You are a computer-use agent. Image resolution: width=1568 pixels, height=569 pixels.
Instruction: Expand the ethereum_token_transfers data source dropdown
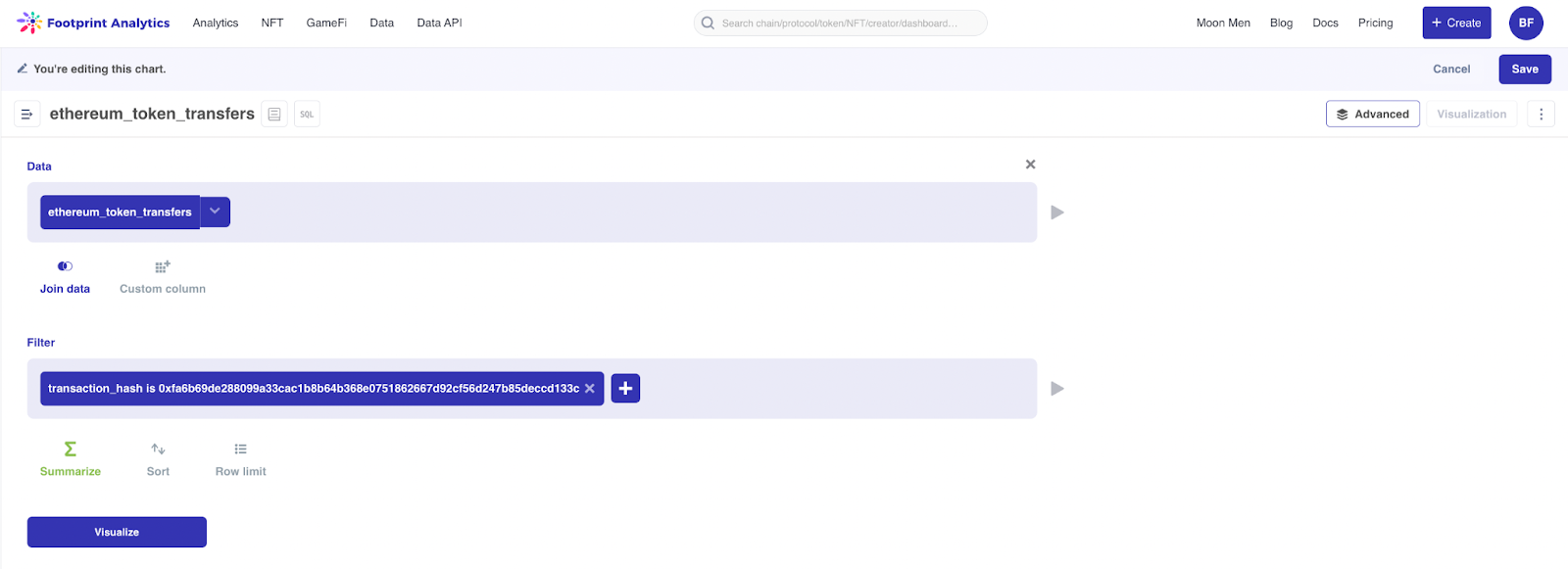pyautogui.click(x=214, y=212)
